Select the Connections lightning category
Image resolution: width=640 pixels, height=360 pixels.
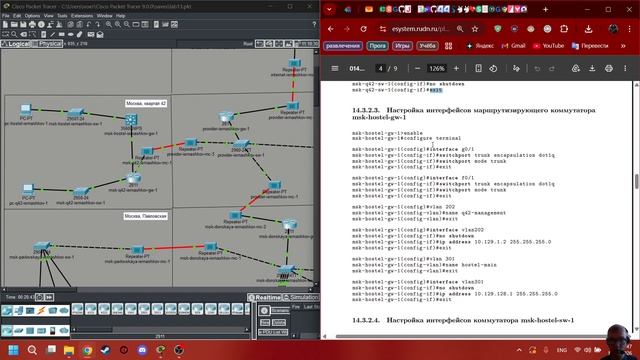[41, 311]
